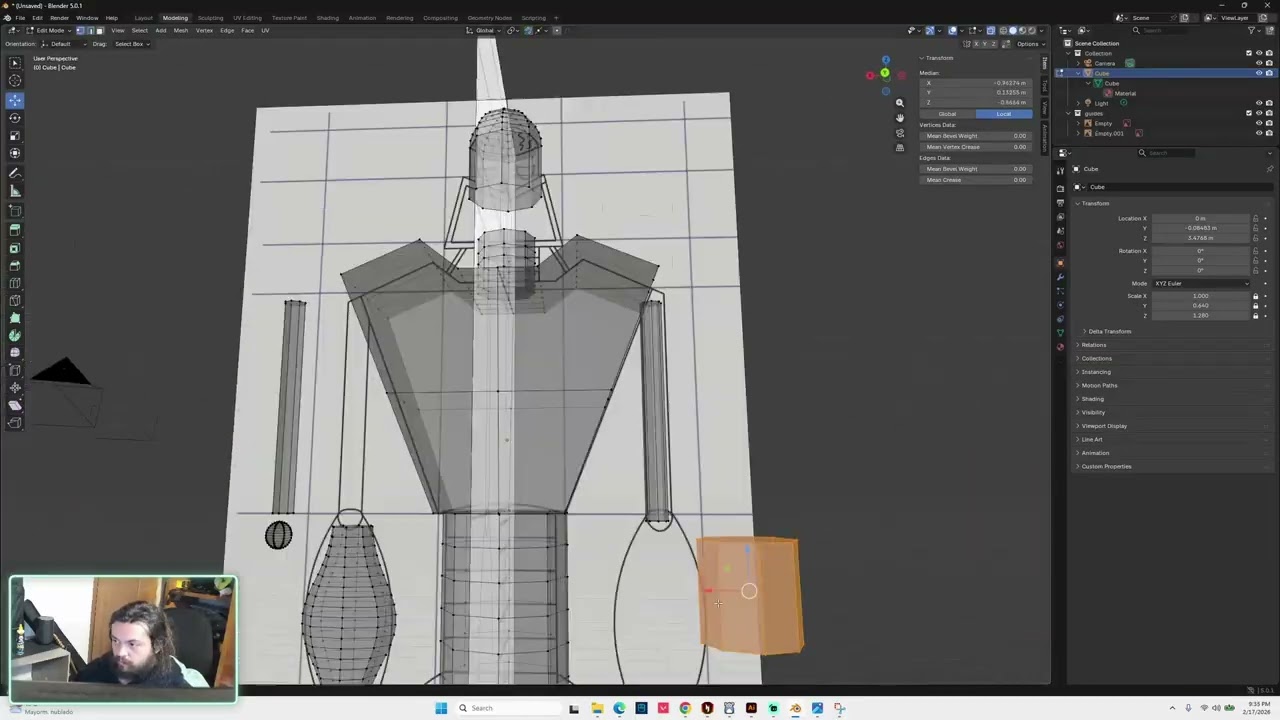
Task: Select the Extrude Region tool
Action: [15, 230]
